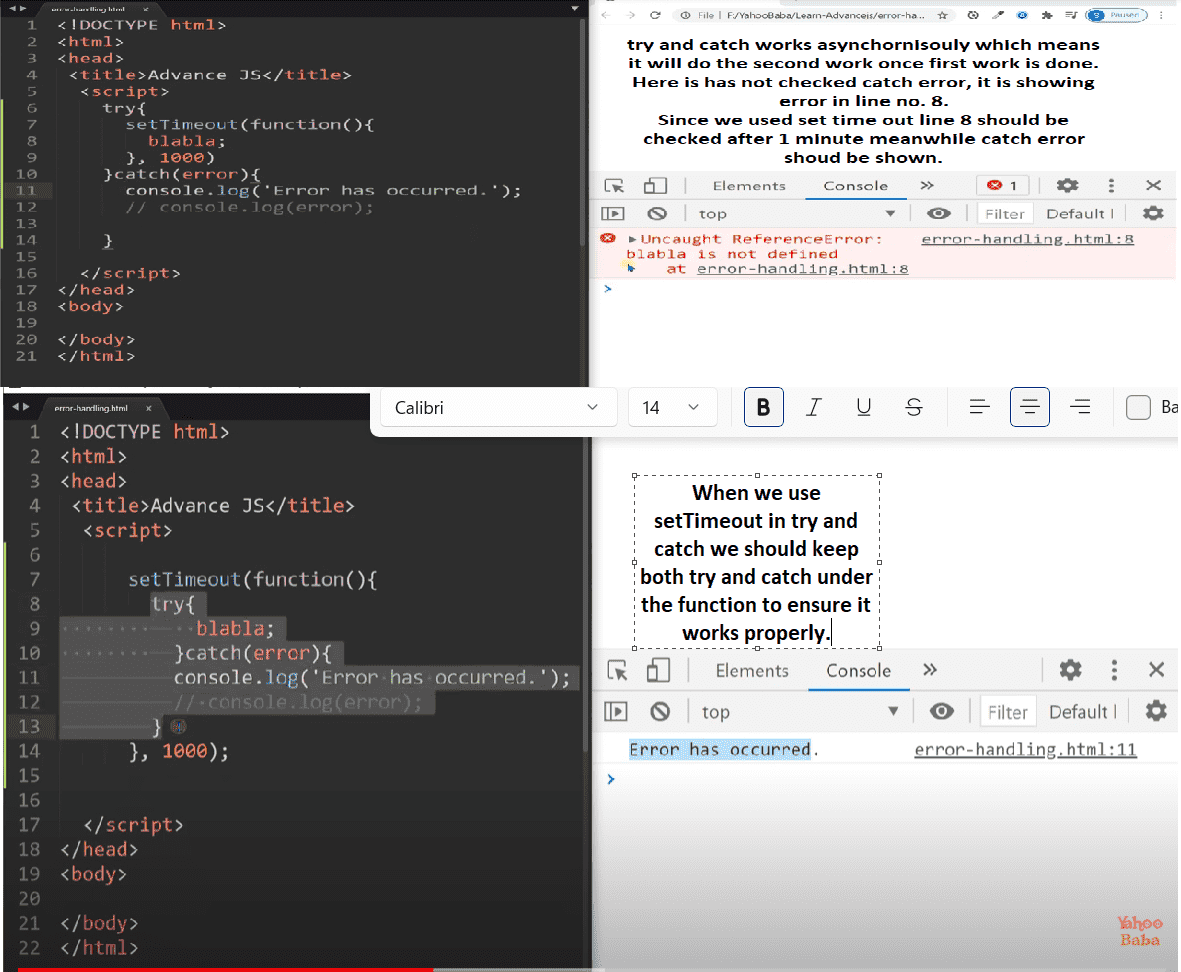
Task: Click the Filter field in the 'Error has occurred' console
Action: pos(1007,712)
